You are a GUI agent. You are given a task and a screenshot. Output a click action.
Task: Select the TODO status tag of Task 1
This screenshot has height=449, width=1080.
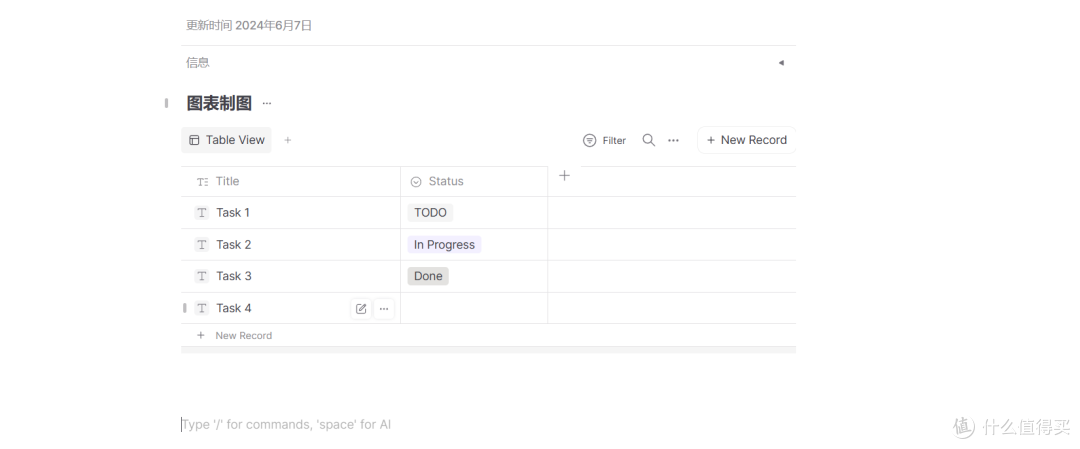click(x=430, y=213)
